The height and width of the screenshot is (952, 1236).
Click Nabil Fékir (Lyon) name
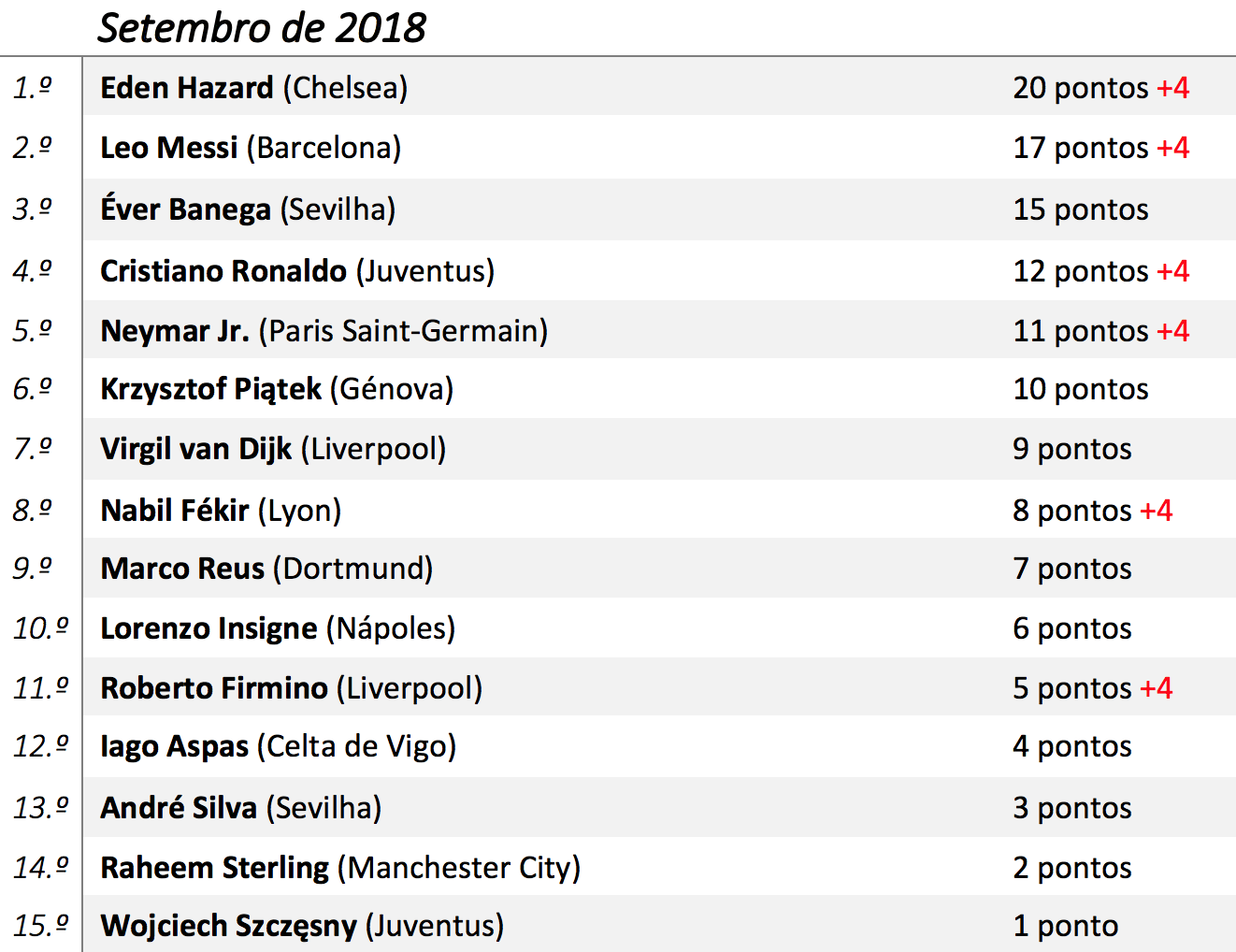(221, 511)
